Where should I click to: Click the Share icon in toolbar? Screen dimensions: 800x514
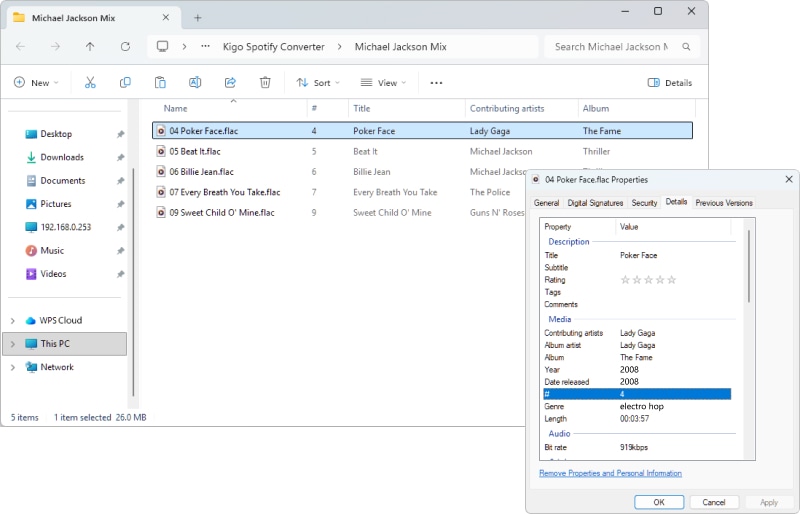pyautogui.click(x=230, y=82)
